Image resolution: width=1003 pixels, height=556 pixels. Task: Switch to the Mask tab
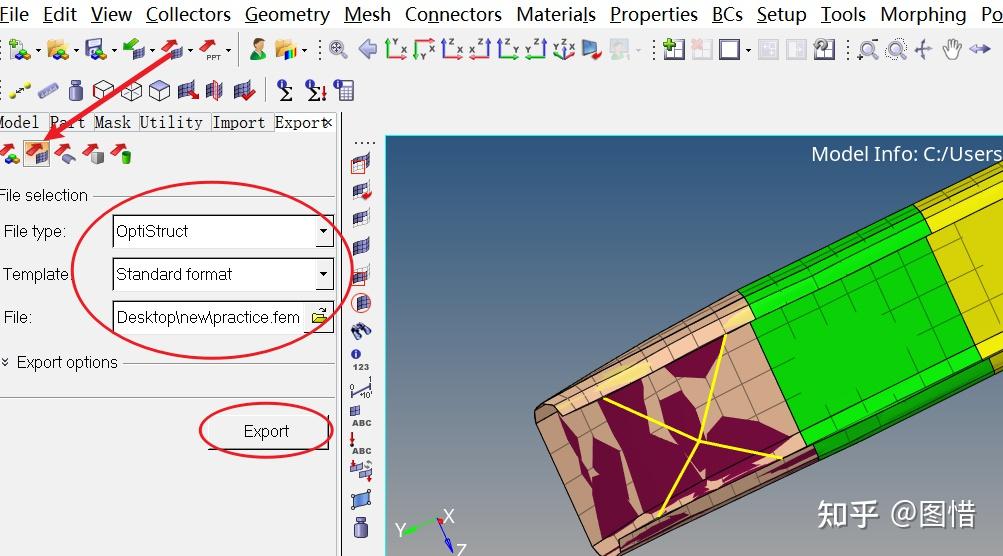[113, 122]
